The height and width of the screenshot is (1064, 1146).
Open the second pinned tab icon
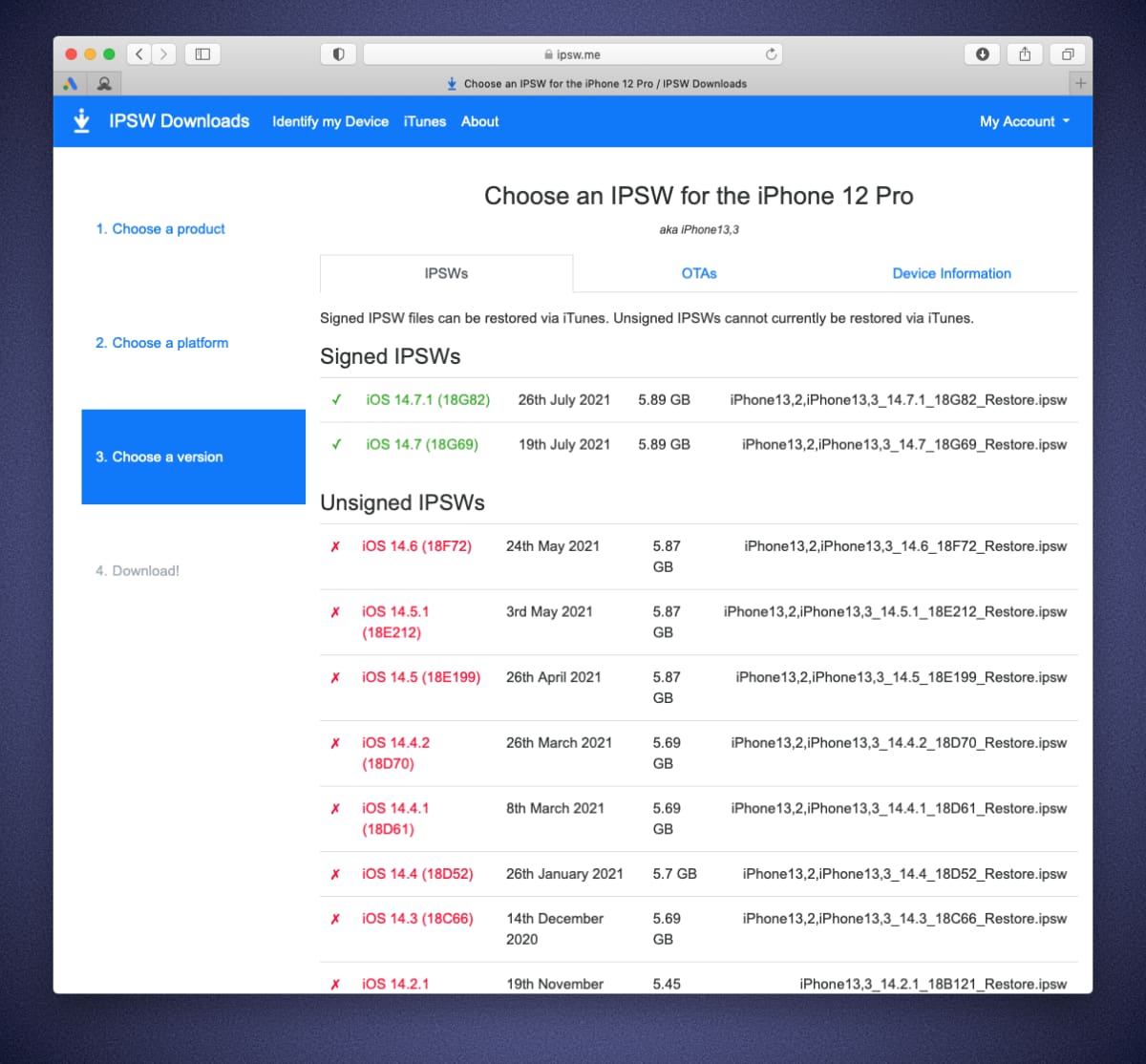tap(104, 83)
